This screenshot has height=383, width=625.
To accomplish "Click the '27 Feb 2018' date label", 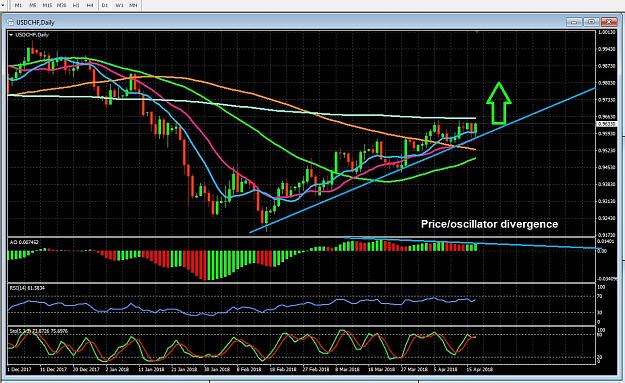I will tap(316, 369).
